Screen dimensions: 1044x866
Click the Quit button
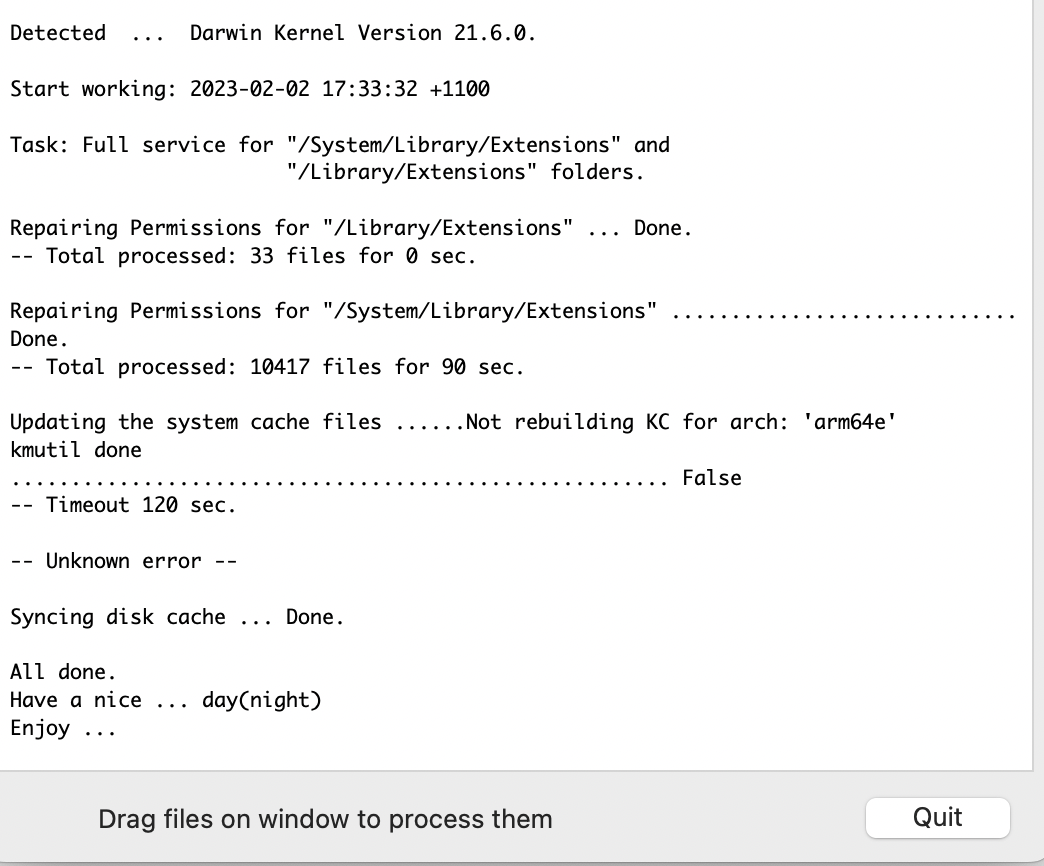937,817
